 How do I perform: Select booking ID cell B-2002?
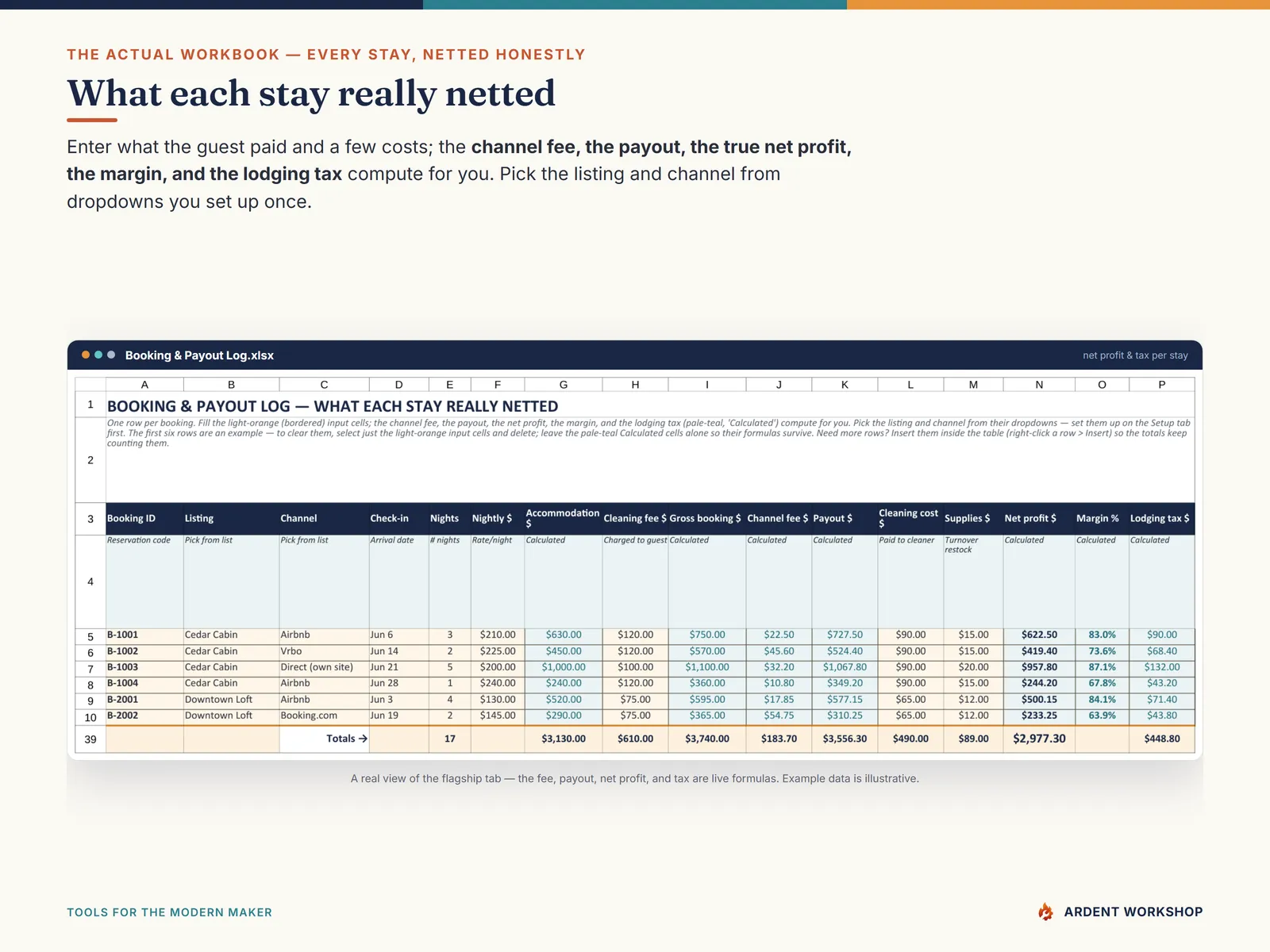(144, 716)
